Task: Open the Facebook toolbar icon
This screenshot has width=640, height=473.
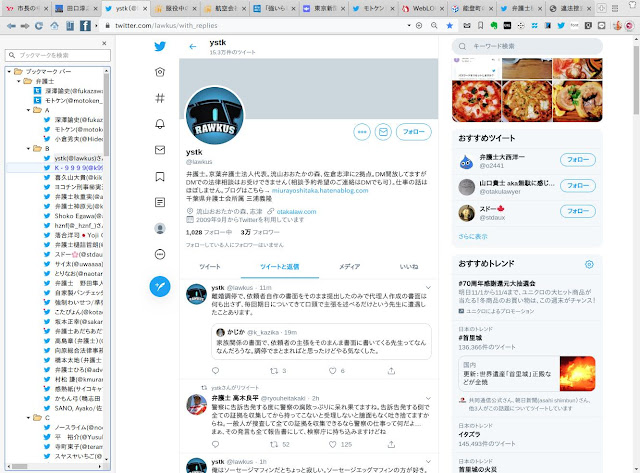Action: [x=85, y=26]
